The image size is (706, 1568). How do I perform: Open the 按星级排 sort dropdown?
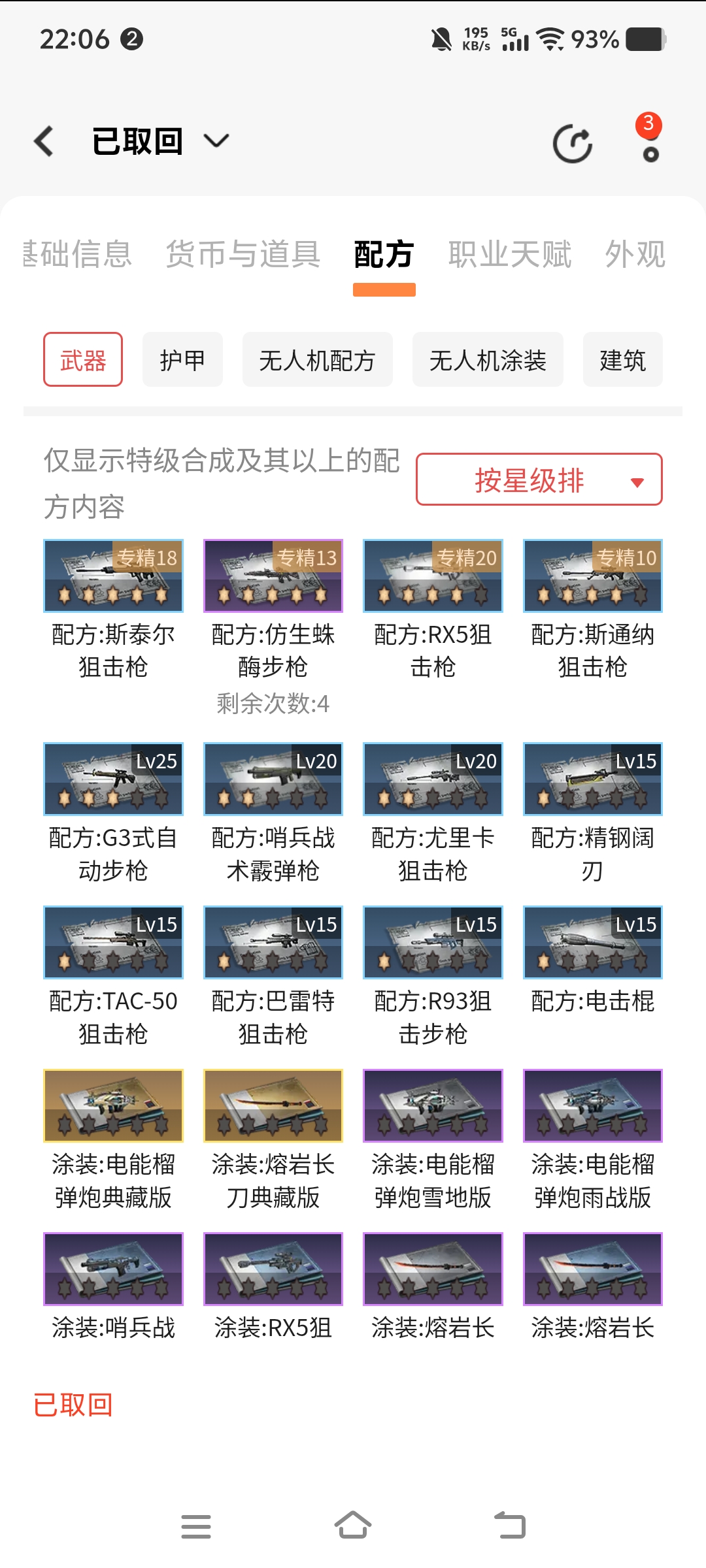[539, 480]
